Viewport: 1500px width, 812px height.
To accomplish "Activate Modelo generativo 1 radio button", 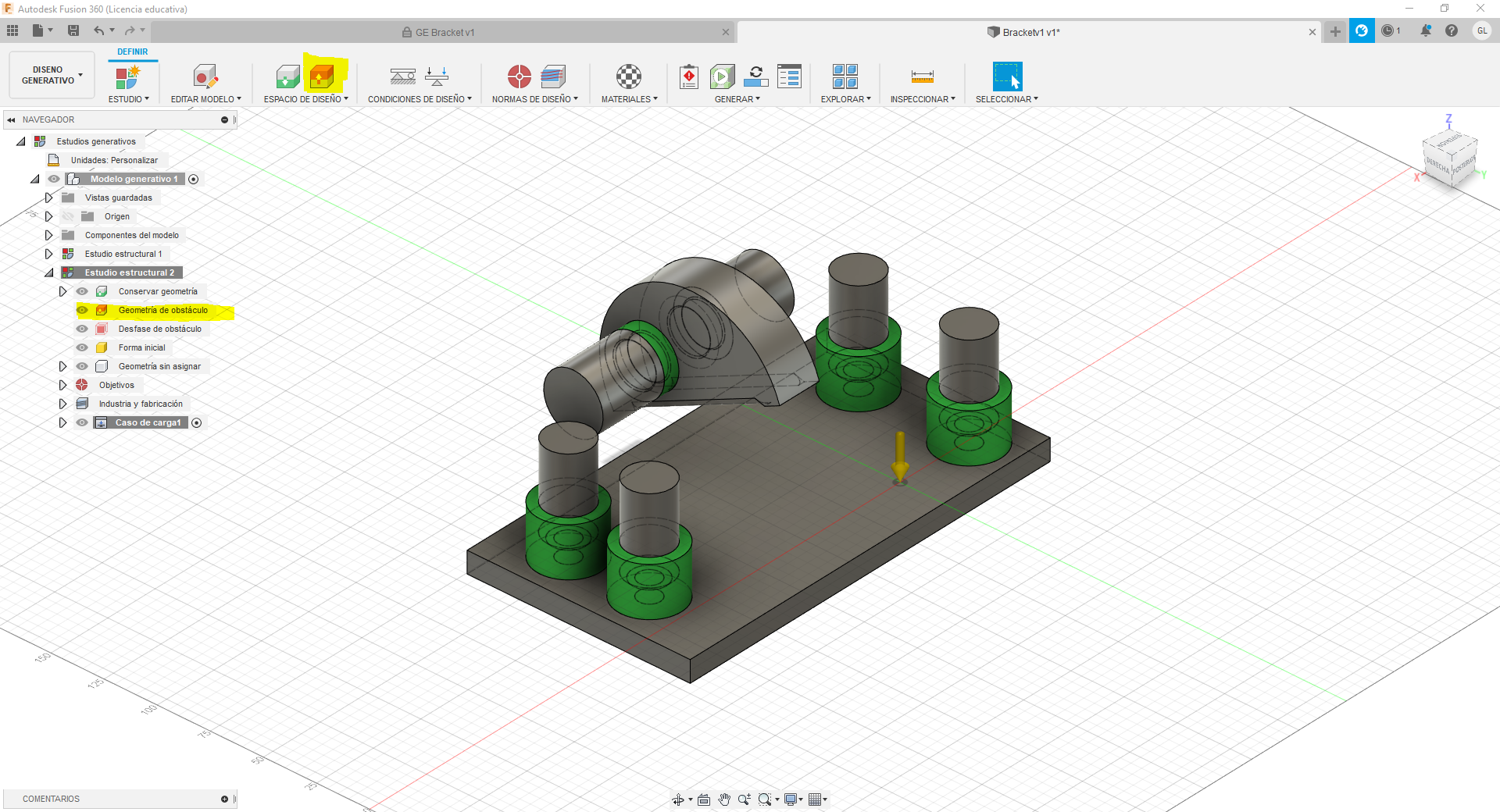I will click(x=194, y=179).
